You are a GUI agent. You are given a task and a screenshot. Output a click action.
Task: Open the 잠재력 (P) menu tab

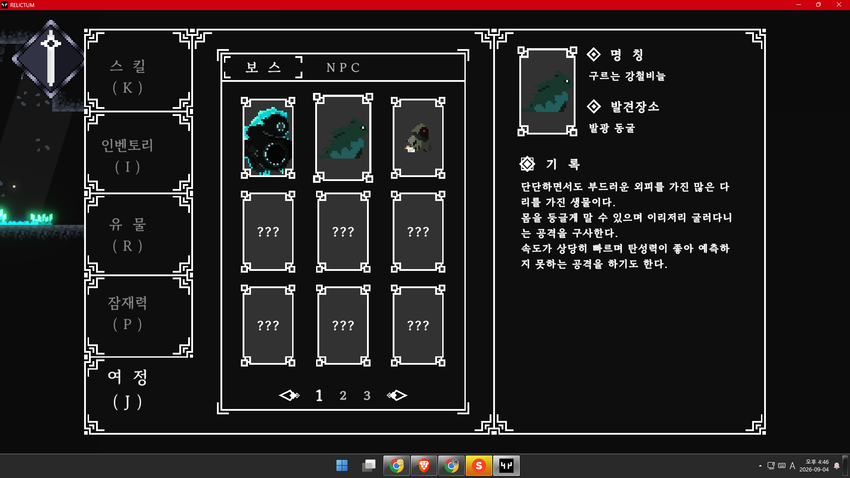point(139,315)
